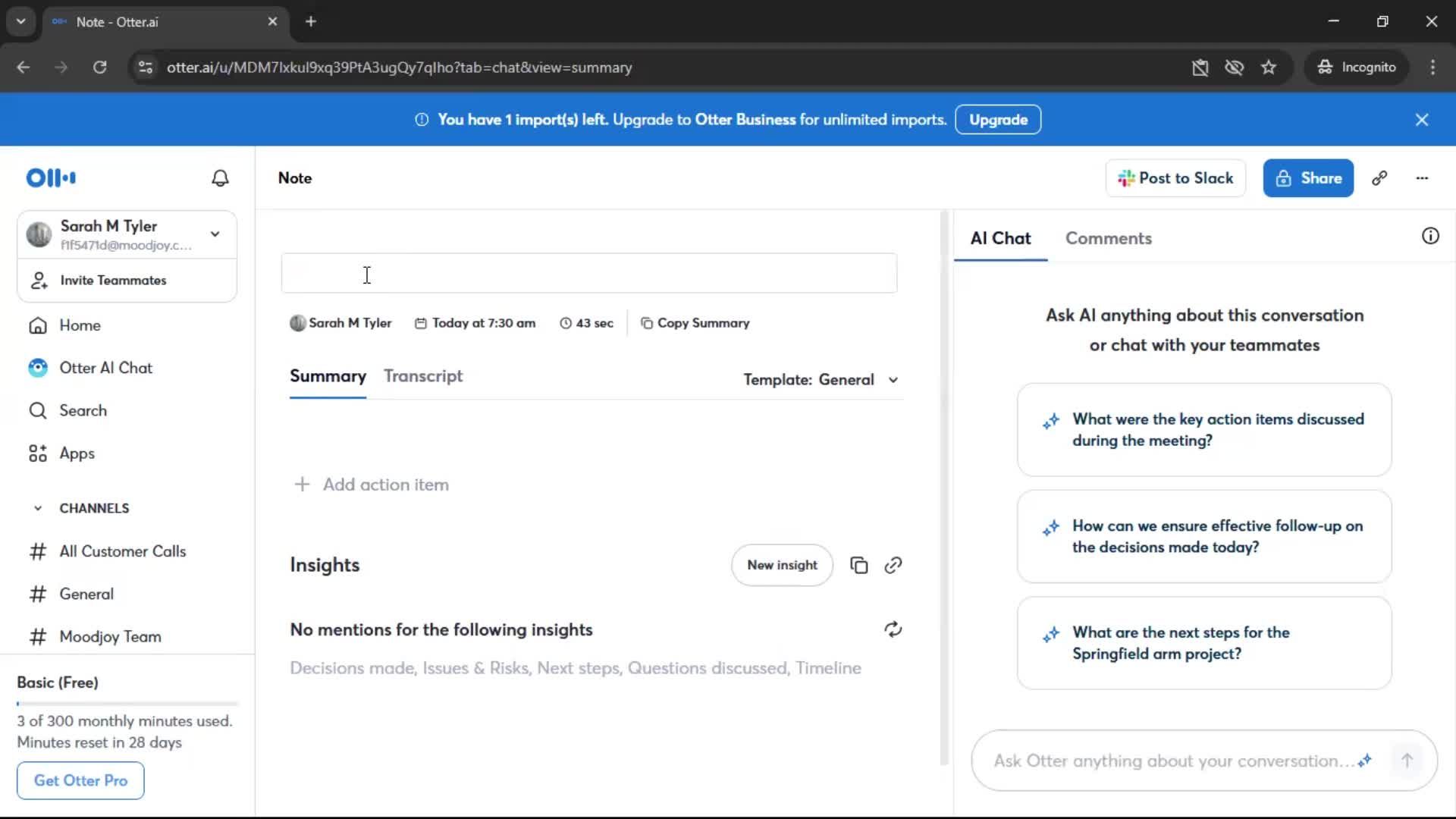Image resolution: width=1456 pixels, height=819 pixels.
Task: Click the note title input field
Action: pyautogui.click(x=588, y=274)
